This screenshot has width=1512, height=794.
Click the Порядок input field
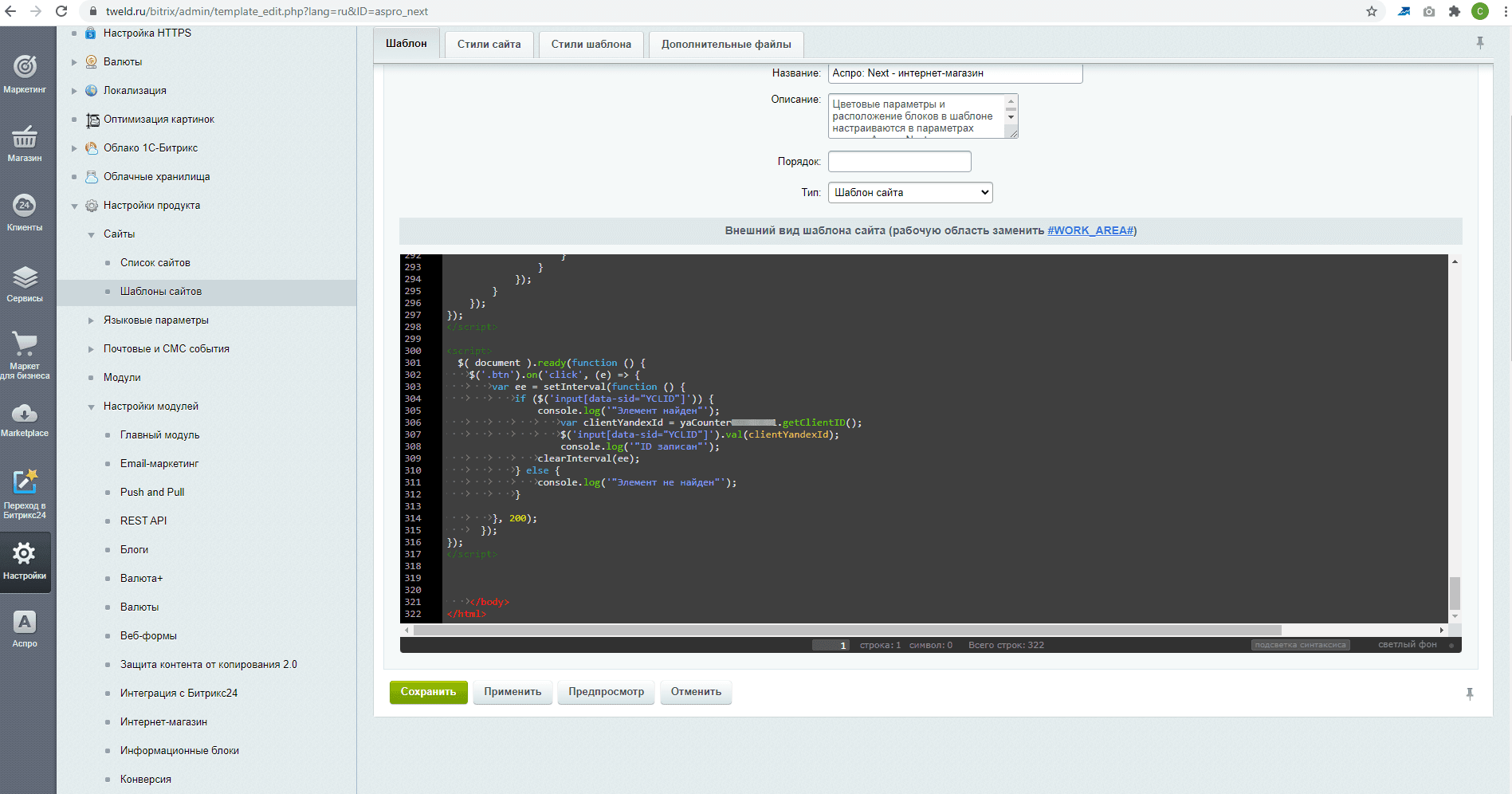point(900,162)
